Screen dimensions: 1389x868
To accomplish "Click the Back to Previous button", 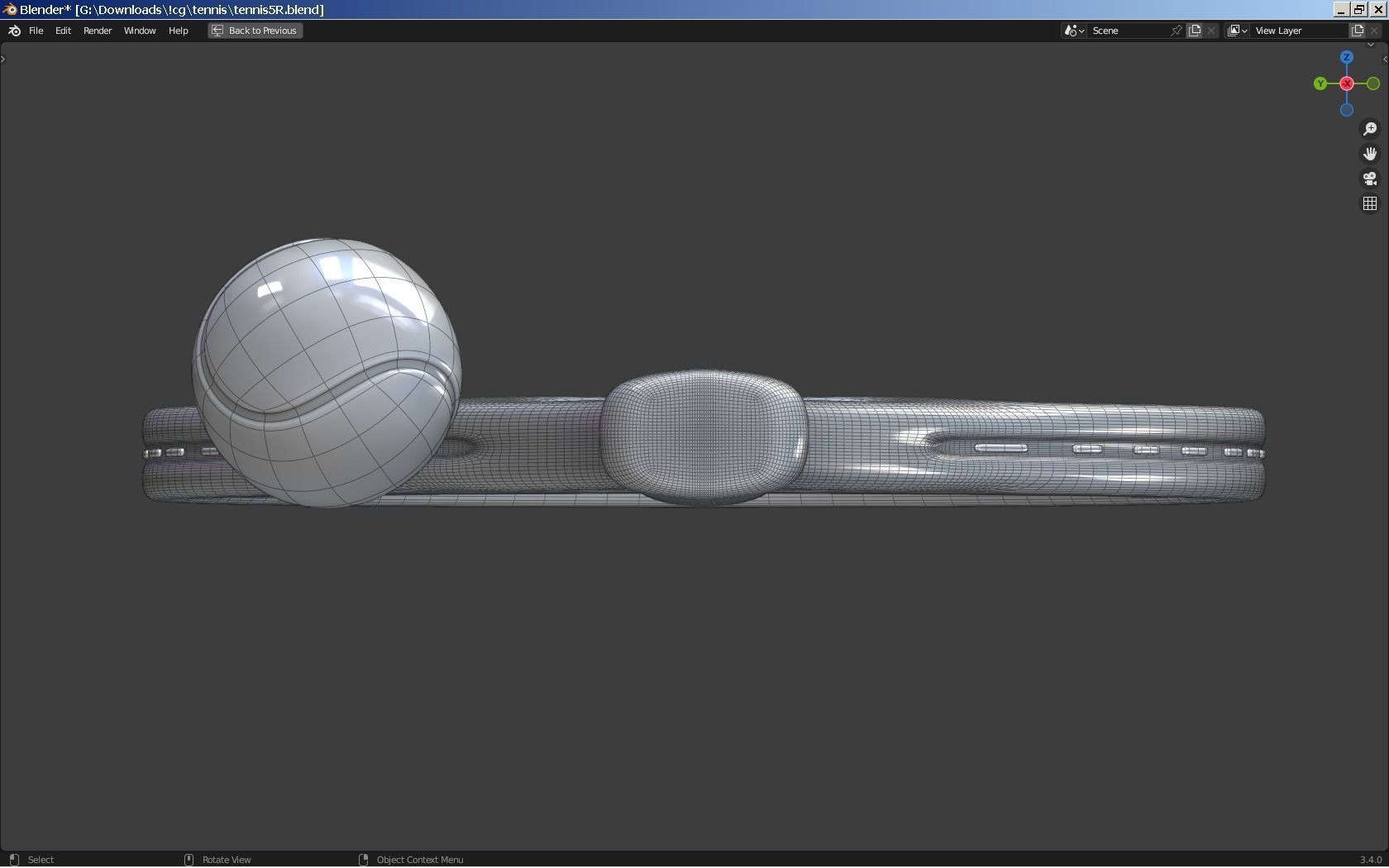I will [x=255, y=31].
